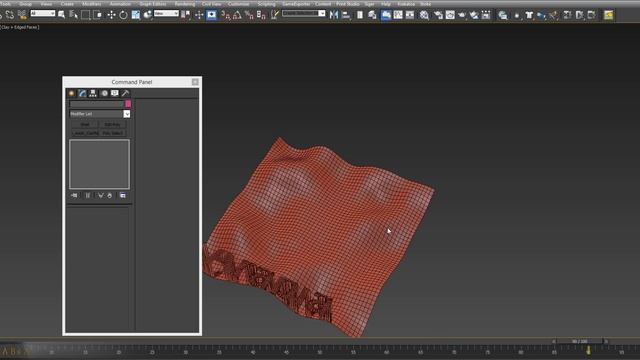Image resolution: width=640 pixels, height=360 pixels.
Task: Open Render Setup icon
Action: point(438,15)
